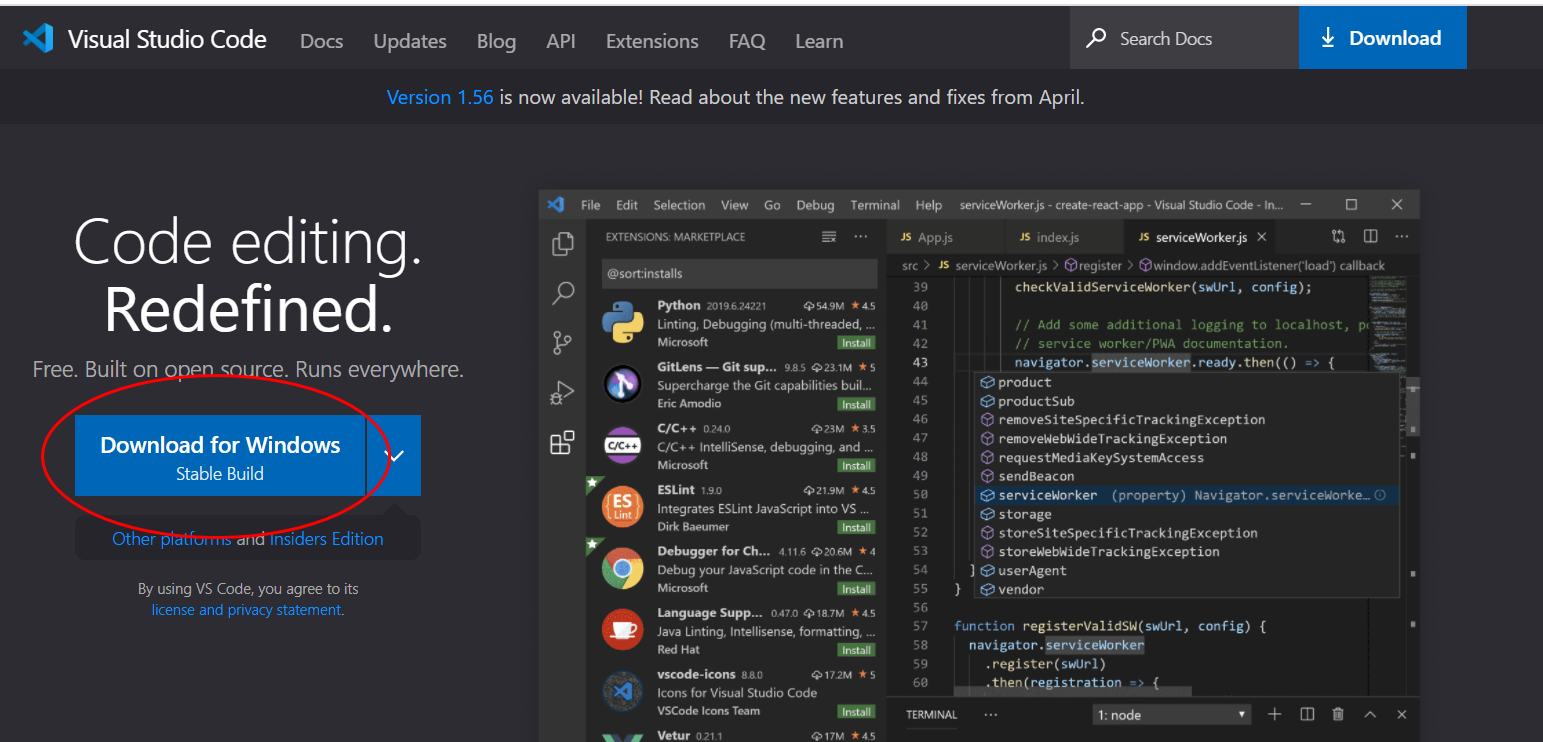Click the ESLint extension logo
Screen dimensions: 1543x742
pos(622,508)
